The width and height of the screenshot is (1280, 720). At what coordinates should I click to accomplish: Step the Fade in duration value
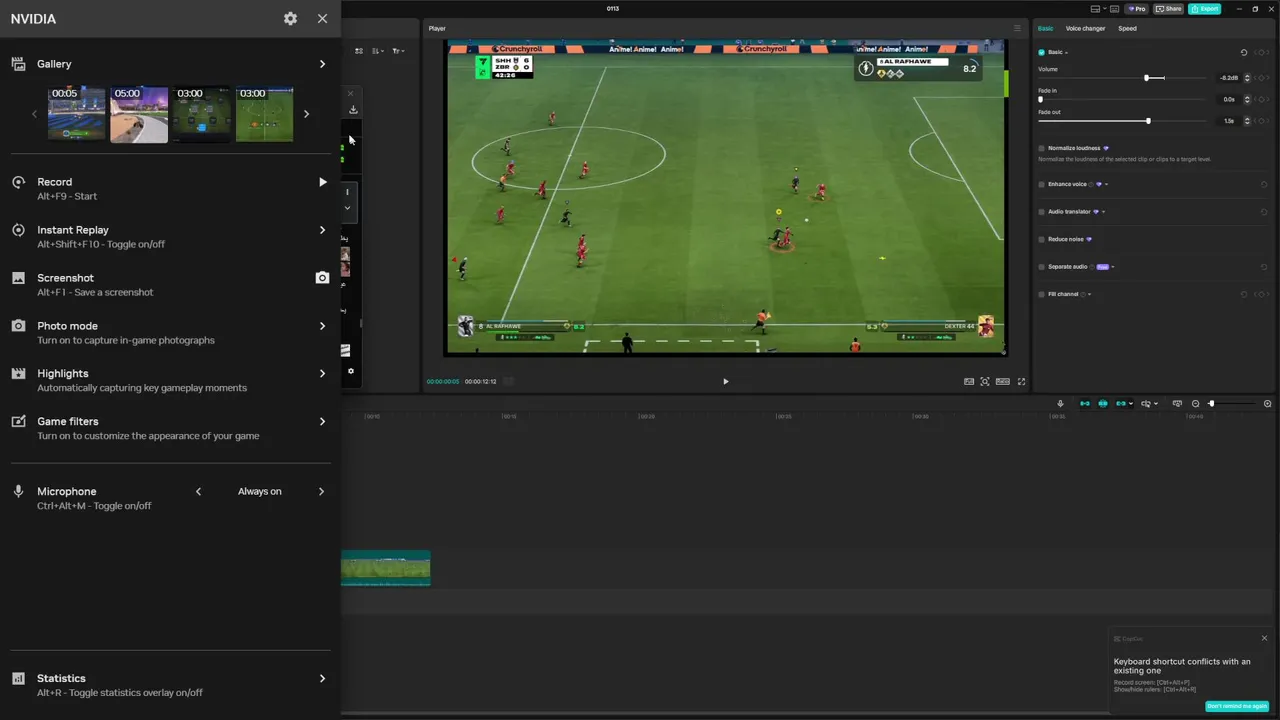1247,99
